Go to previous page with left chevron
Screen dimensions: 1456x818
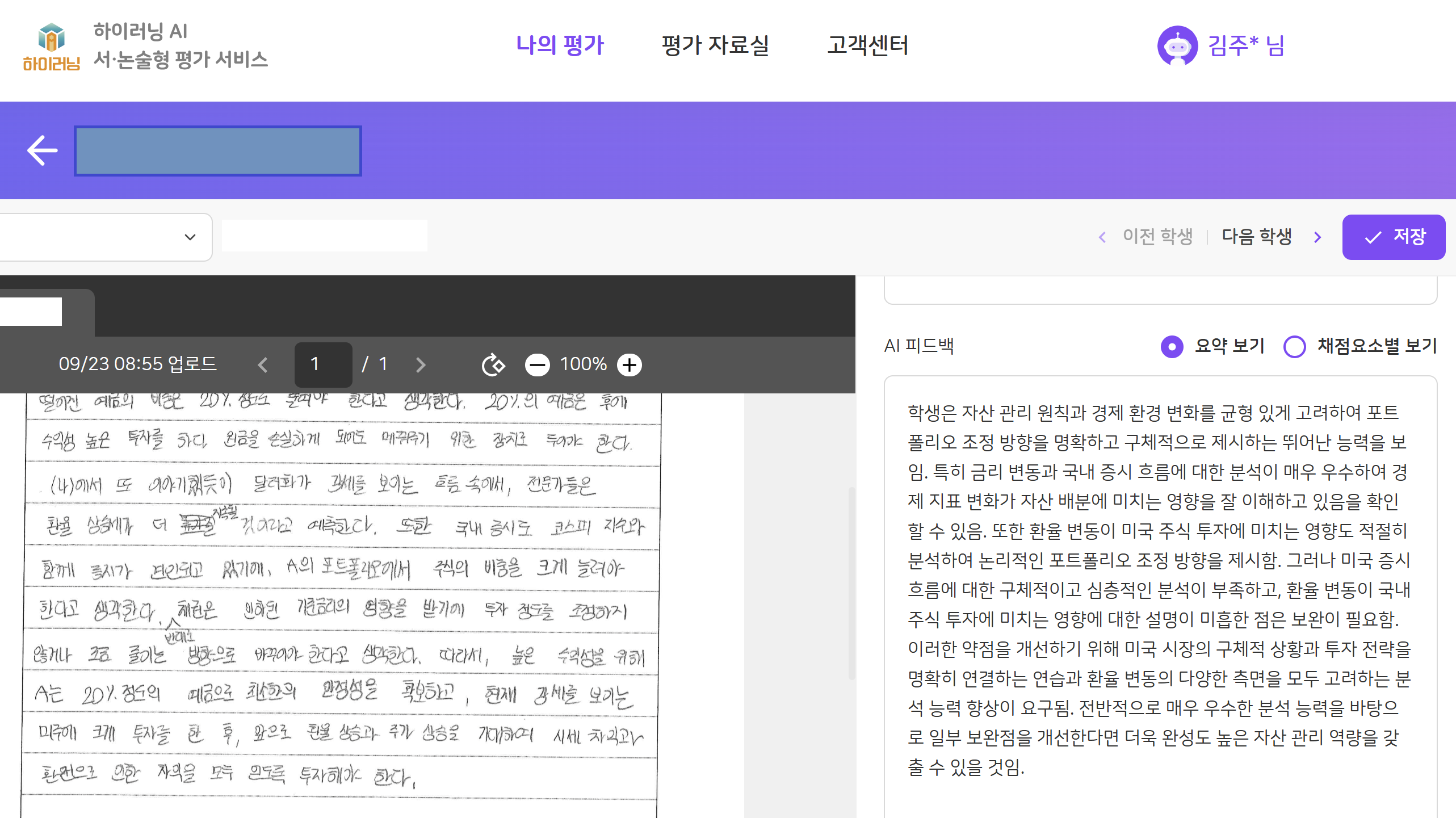(262, 364)
